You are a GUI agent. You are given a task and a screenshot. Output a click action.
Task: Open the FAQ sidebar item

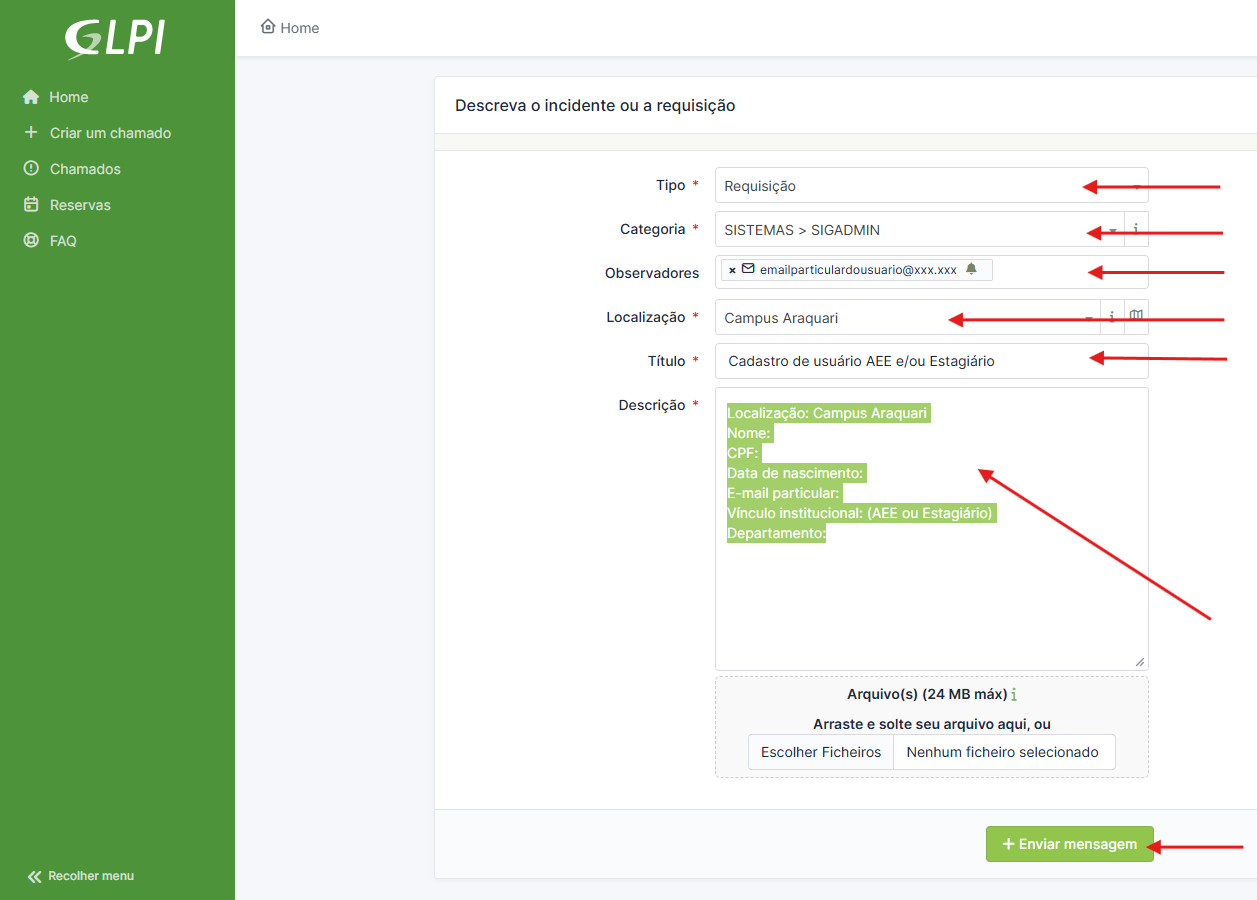[63, 241]
